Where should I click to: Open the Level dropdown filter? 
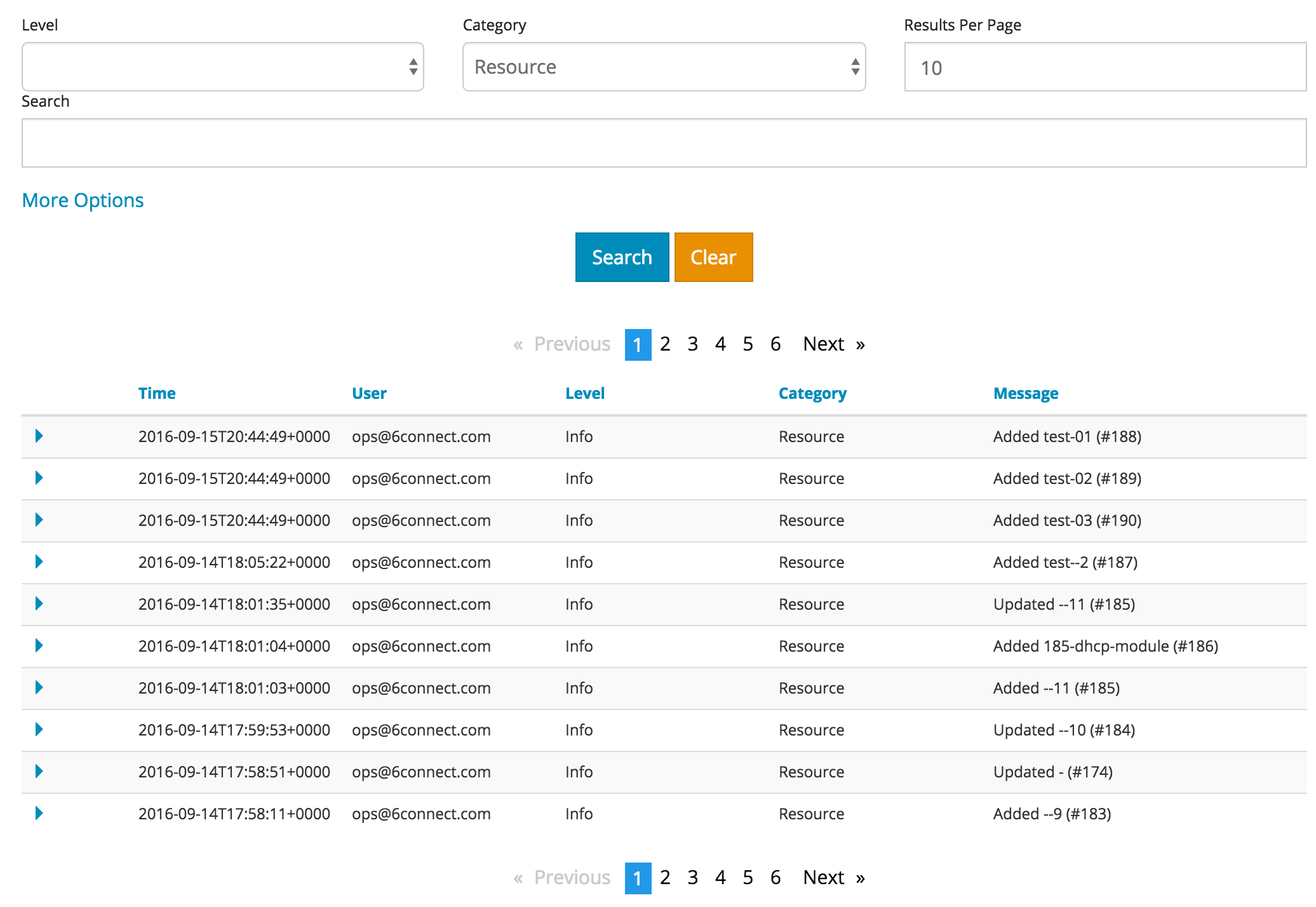click(x=222, y=67)
